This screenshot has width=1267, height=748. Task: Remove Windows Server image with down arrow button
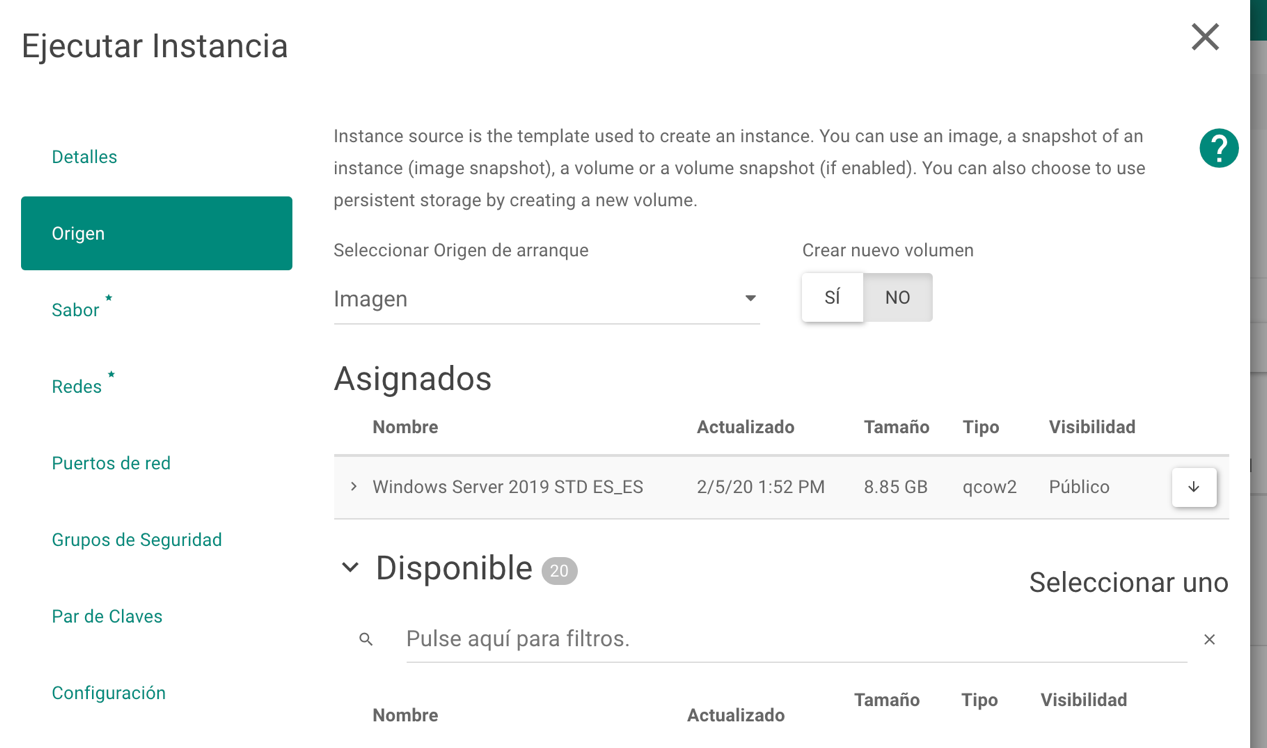pyautogui.click(x=1194, y=487)
